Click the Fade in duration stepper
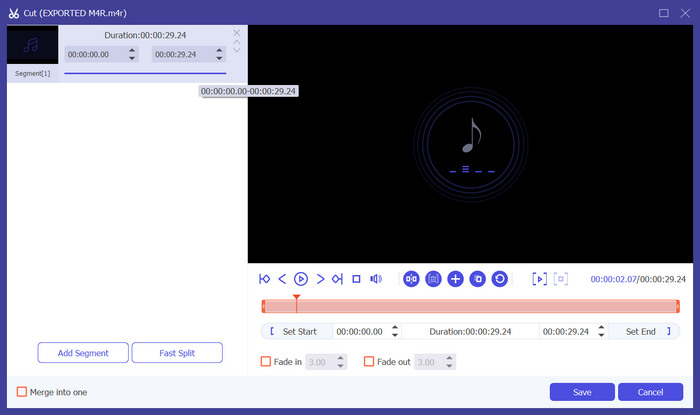Viewport: 700px width, 415px height. (x=341, y=362)
